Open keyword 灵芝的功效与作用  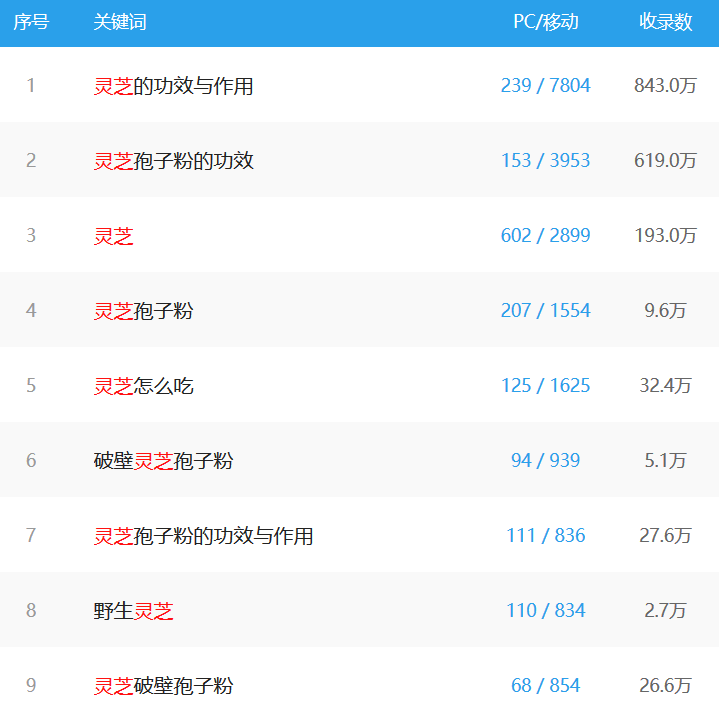pyautogui.click(x=173, y=86)
